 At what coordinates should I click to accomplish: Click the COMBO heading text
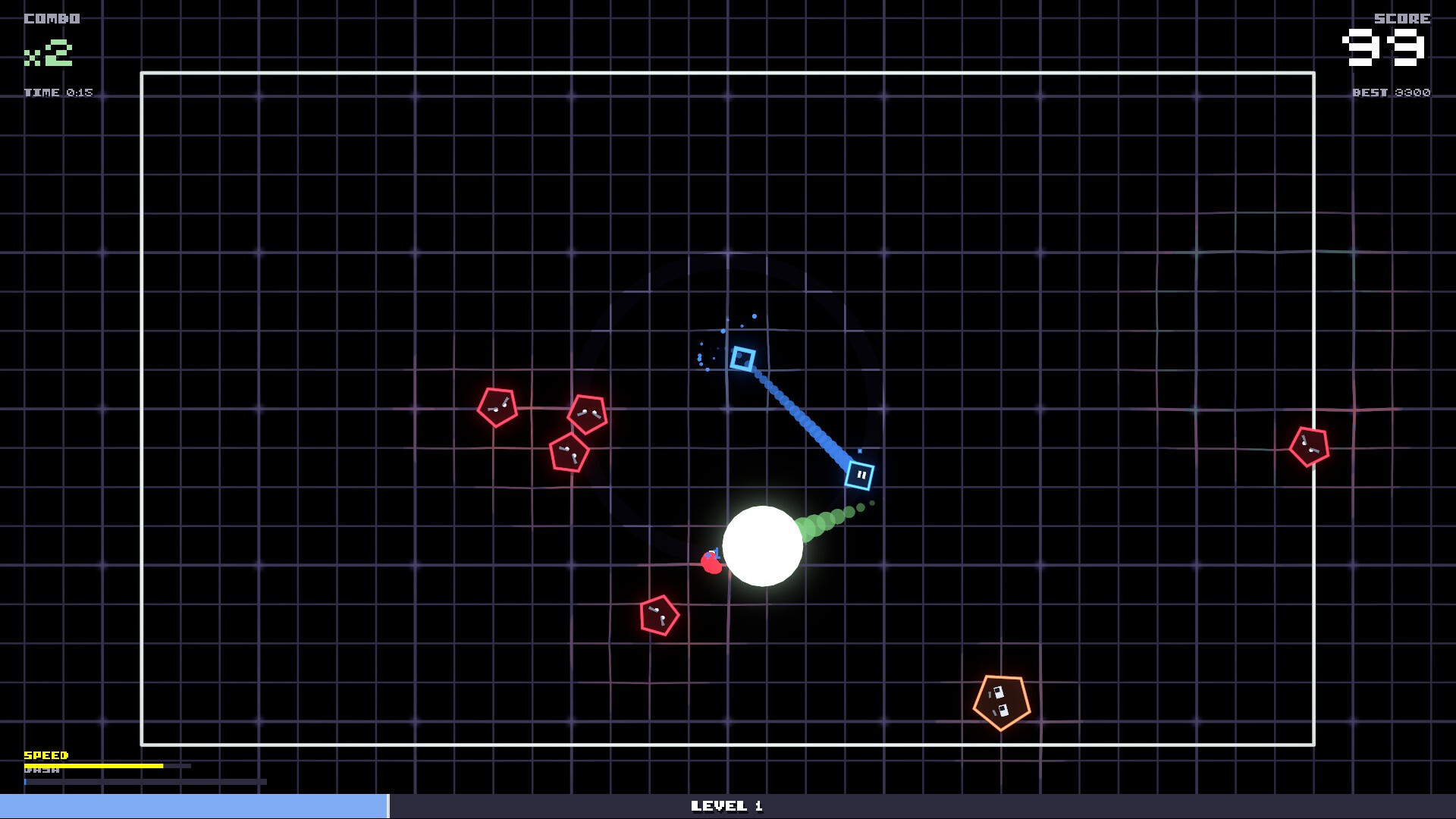52,18
